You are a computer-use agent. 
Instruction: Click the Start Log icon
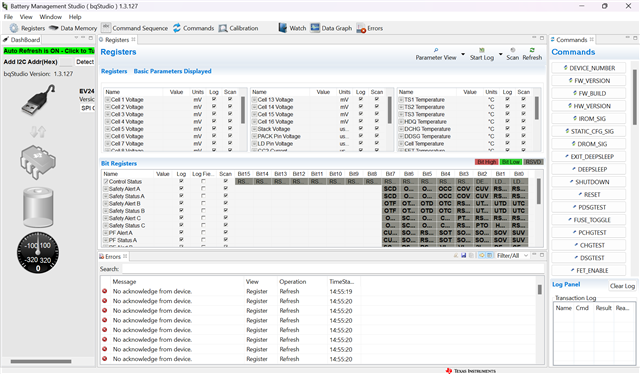(x=482, y=50)
